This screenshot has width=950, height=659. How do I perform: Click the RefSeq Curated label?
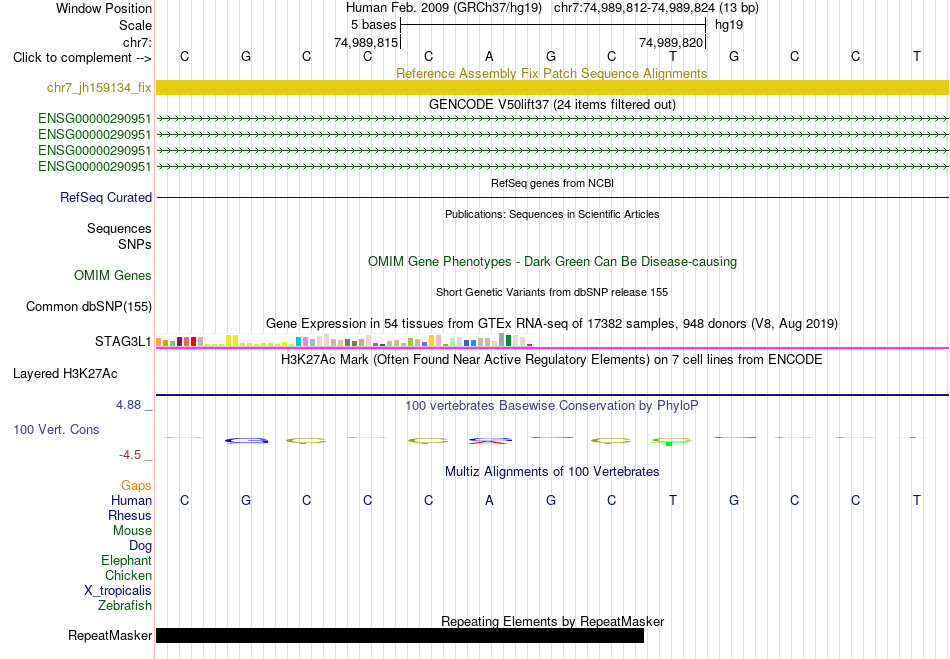[106, 197]
